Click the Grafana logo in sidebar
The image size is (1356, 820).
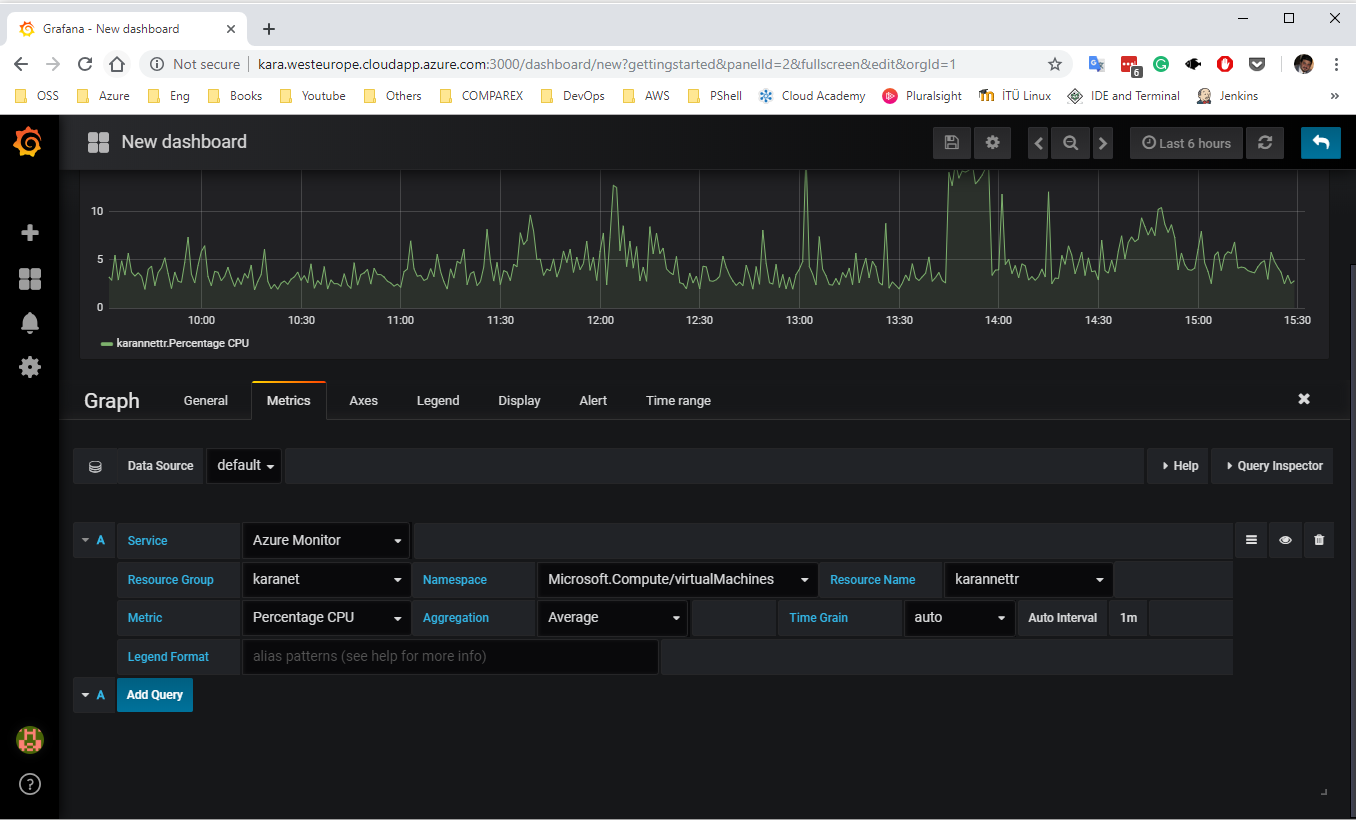(x=28, y=143)
